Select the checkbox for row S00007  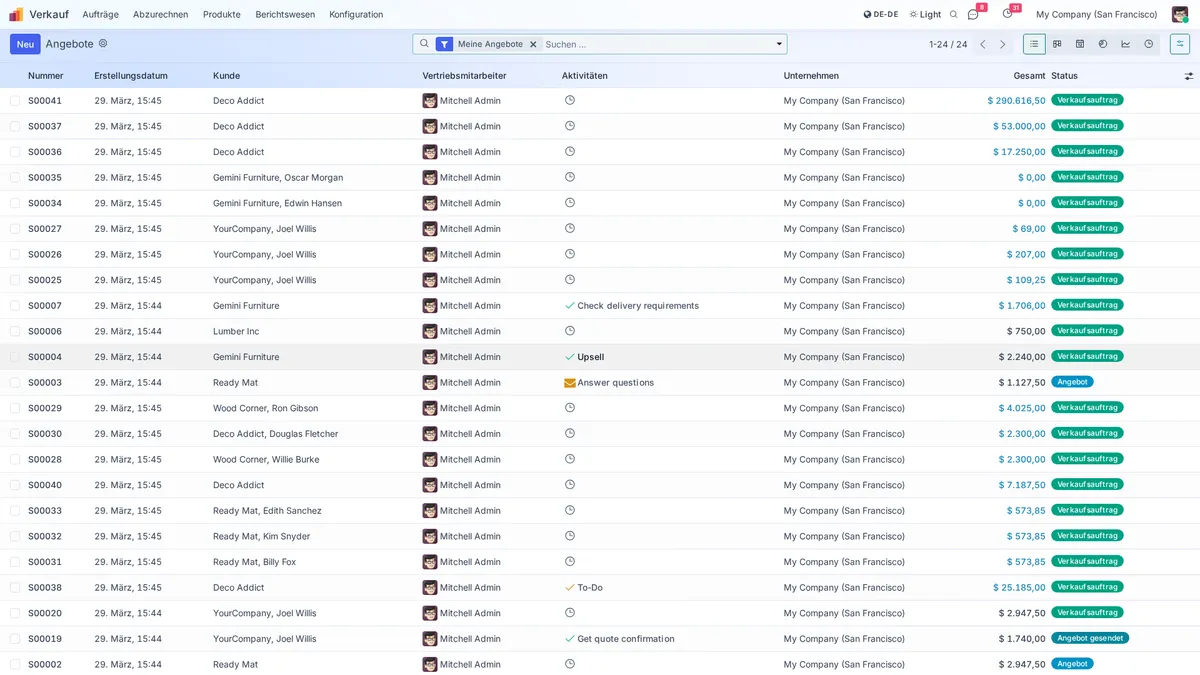[x=13, y=305]
